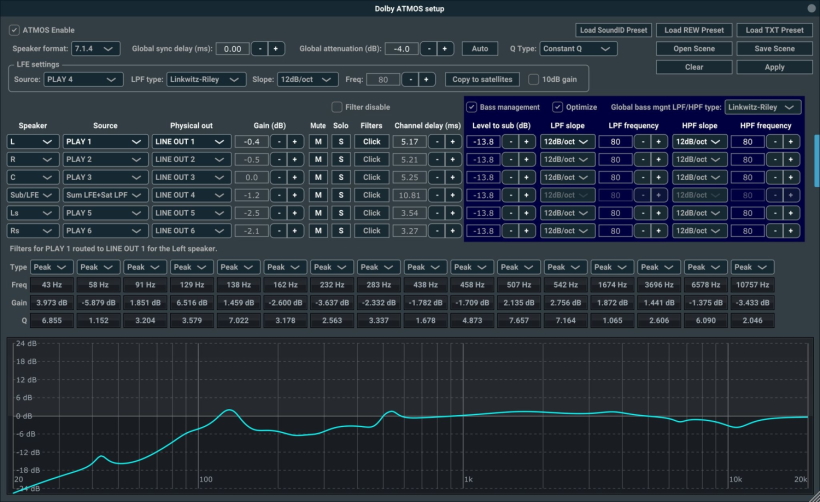Click the window resize grip corner
820x502 pixels.
coord(815,497)
